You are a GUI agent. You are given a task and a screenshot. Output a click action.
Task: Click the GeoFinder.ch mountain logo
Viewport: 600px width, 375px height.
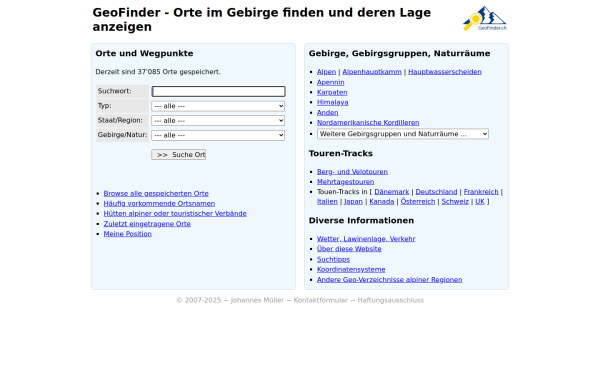484,18
